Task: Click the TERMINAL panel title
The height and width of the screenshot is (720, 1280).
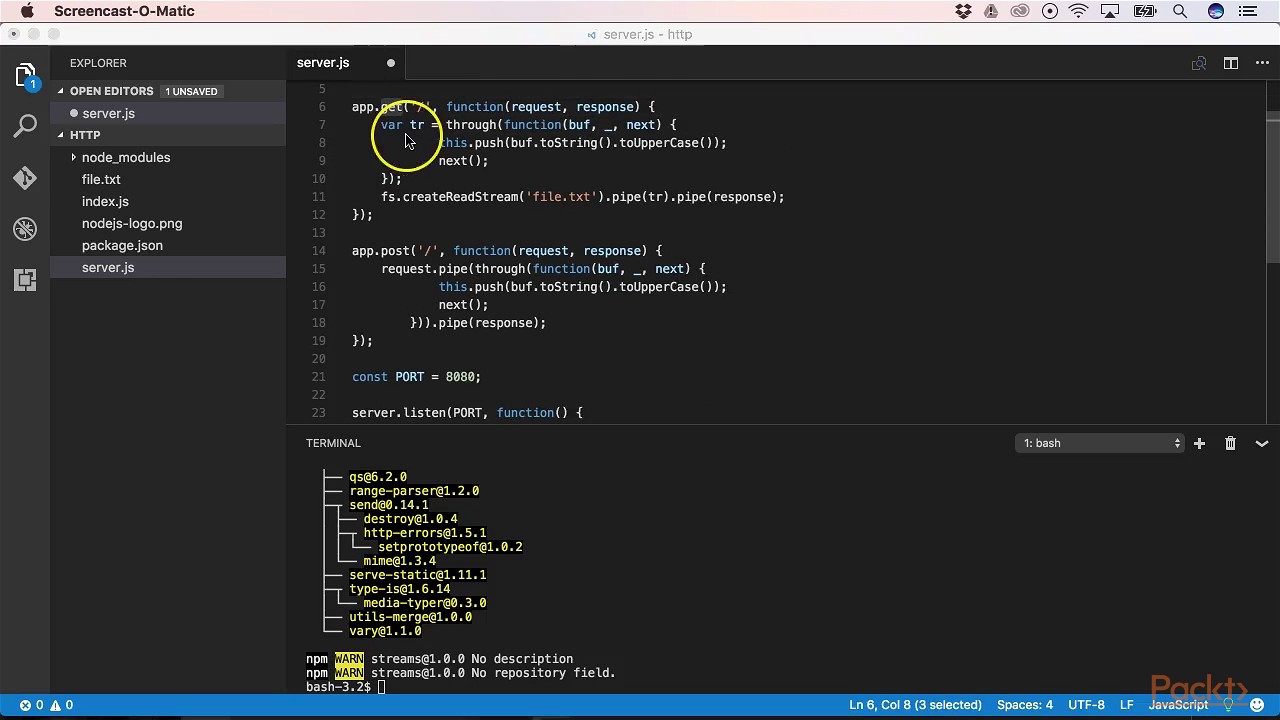Action: coord(333,443)
